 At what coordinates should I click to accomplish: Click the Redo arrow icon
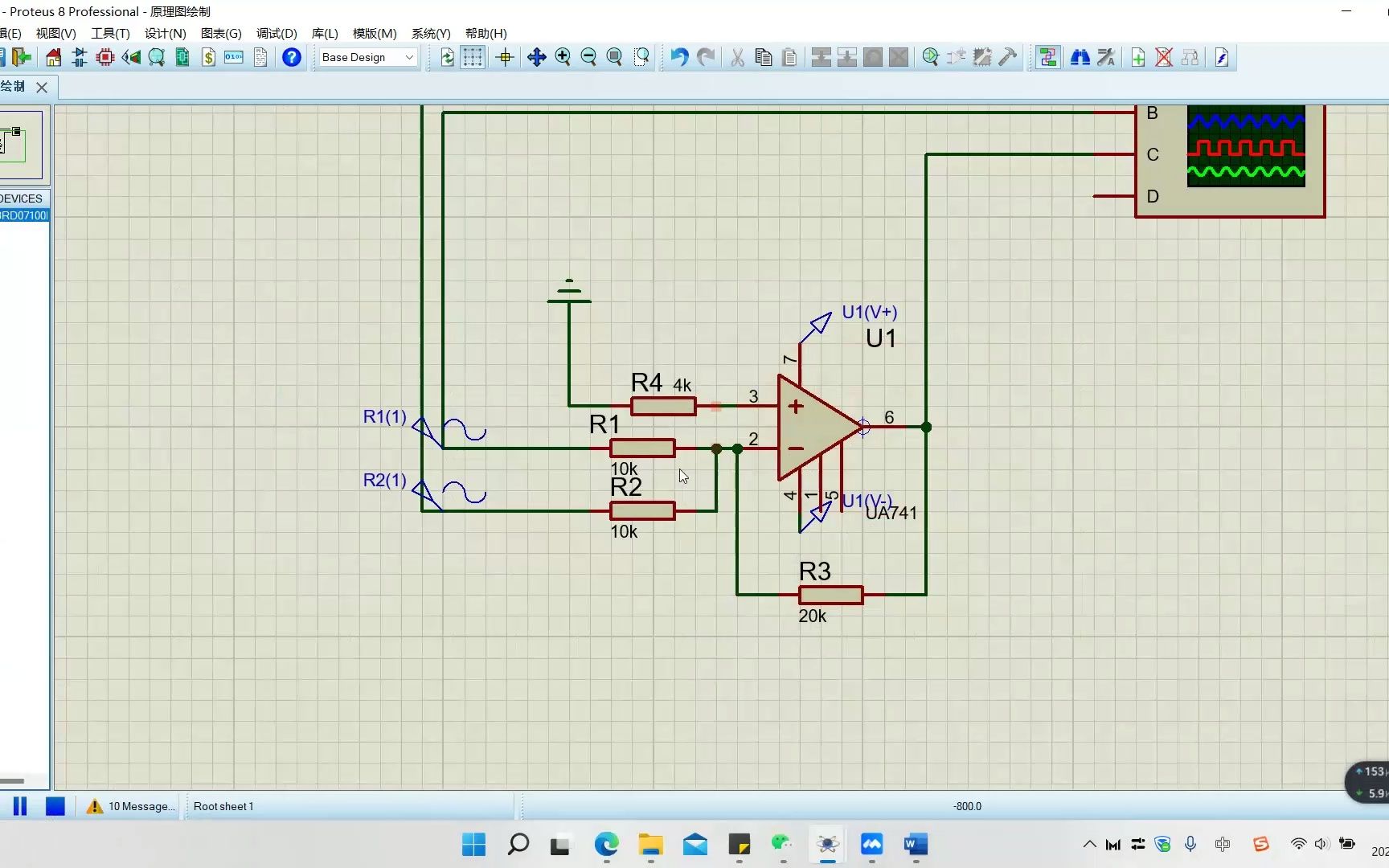coord(706,57)
